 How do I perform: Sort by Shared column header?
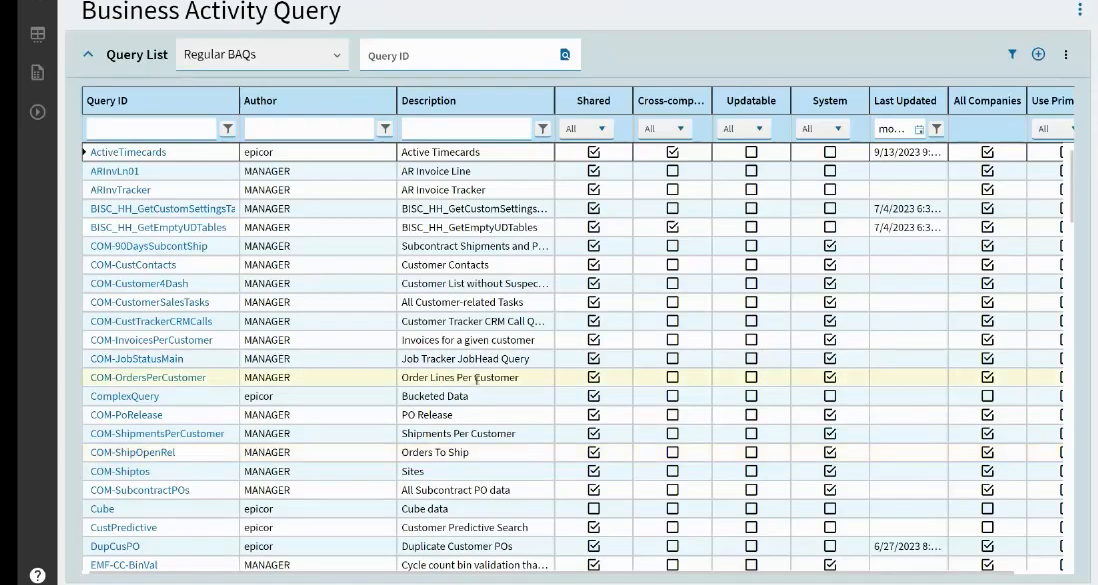594,100
